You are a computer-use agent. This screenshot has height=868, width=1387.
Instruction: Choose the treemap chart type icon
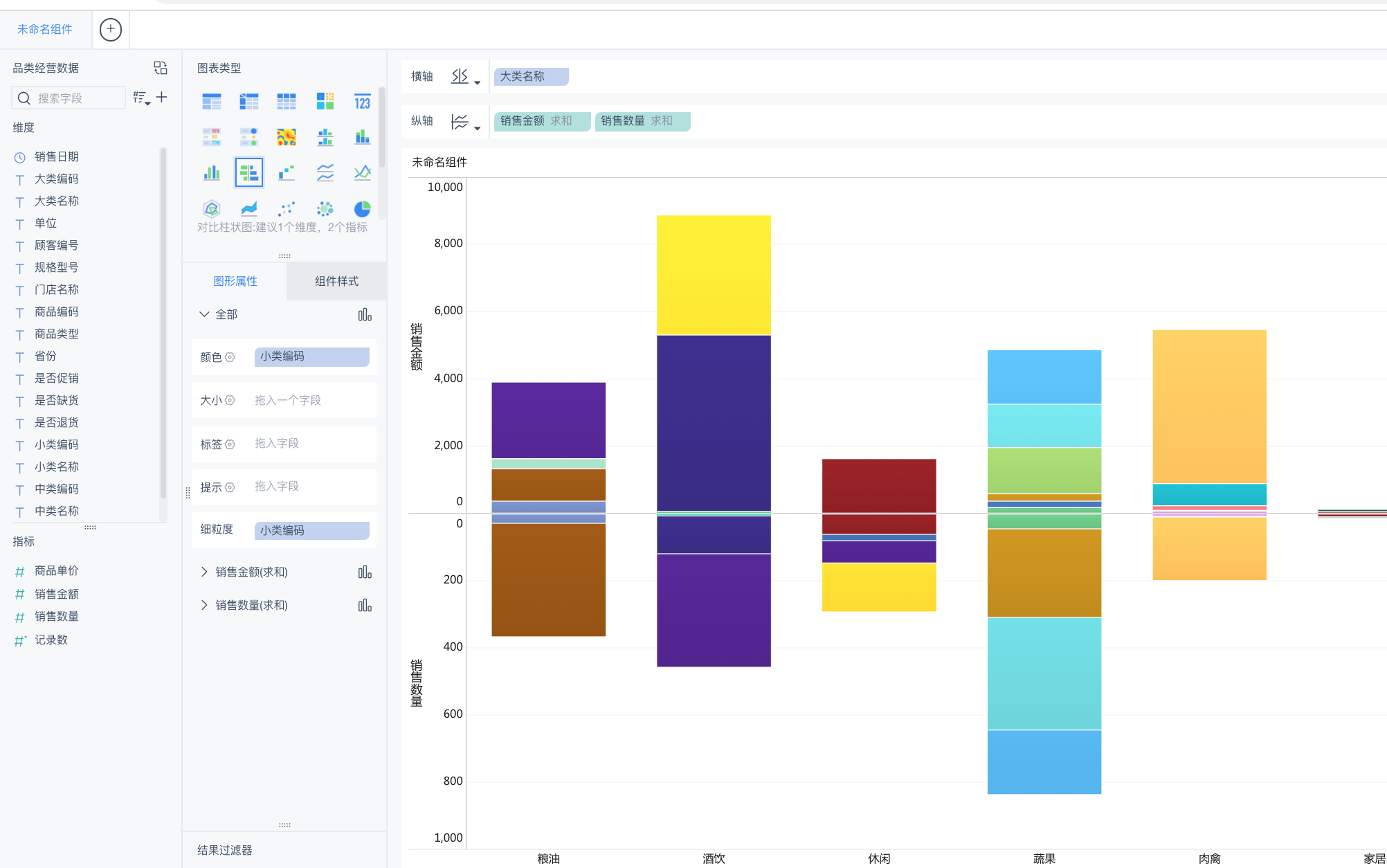pos(325,102)
